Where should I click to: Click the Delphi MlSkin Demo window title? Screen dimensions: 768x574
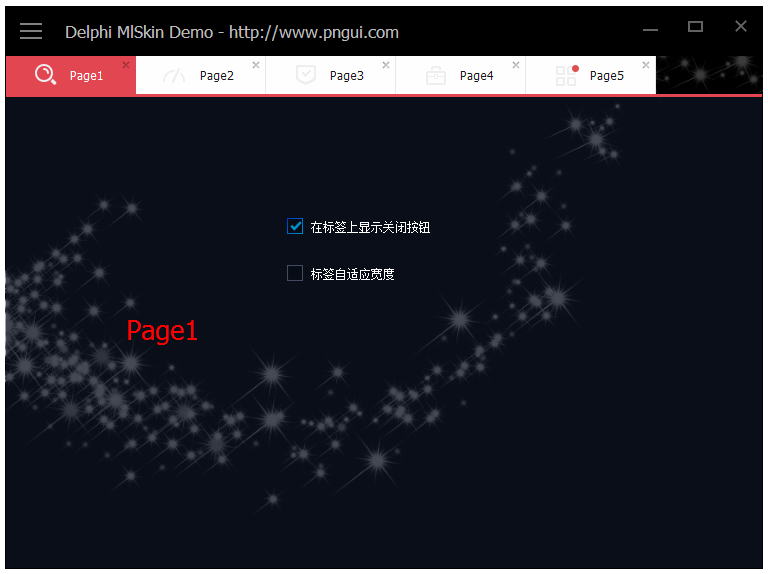click(x=232, y=32)
